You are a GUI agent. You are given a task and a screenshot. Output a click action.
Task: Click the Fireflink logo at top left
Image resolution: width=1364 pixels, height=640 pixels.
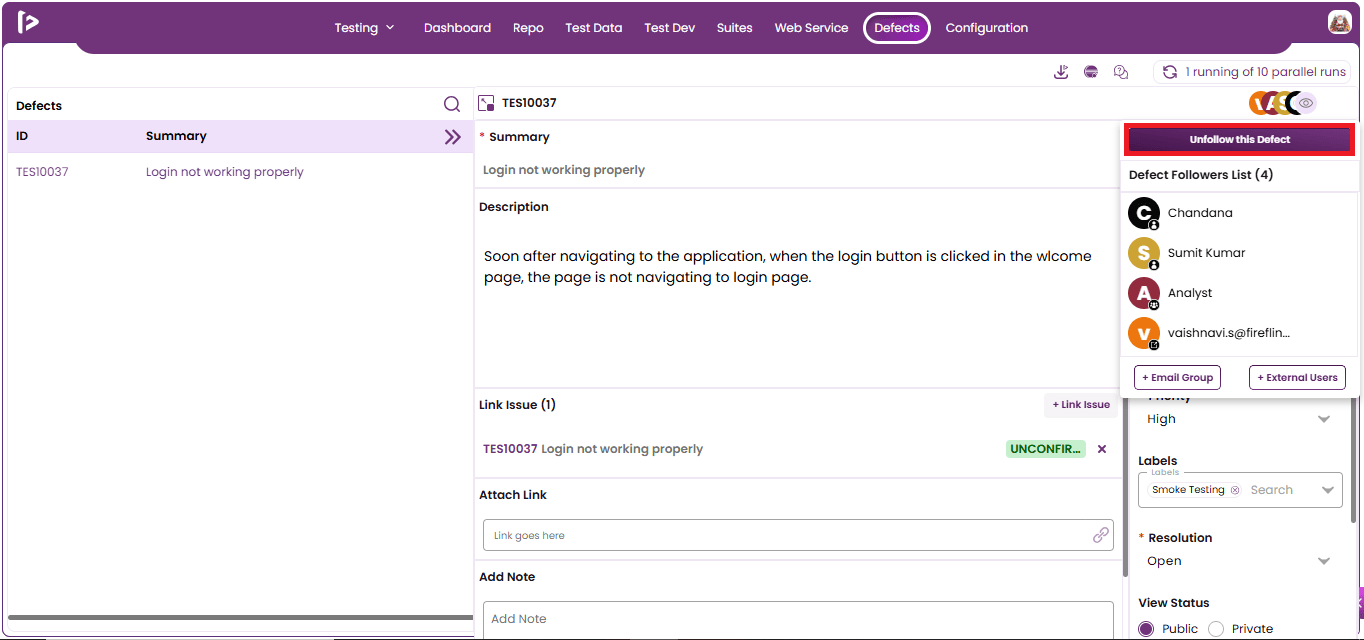tap(28, 22)
